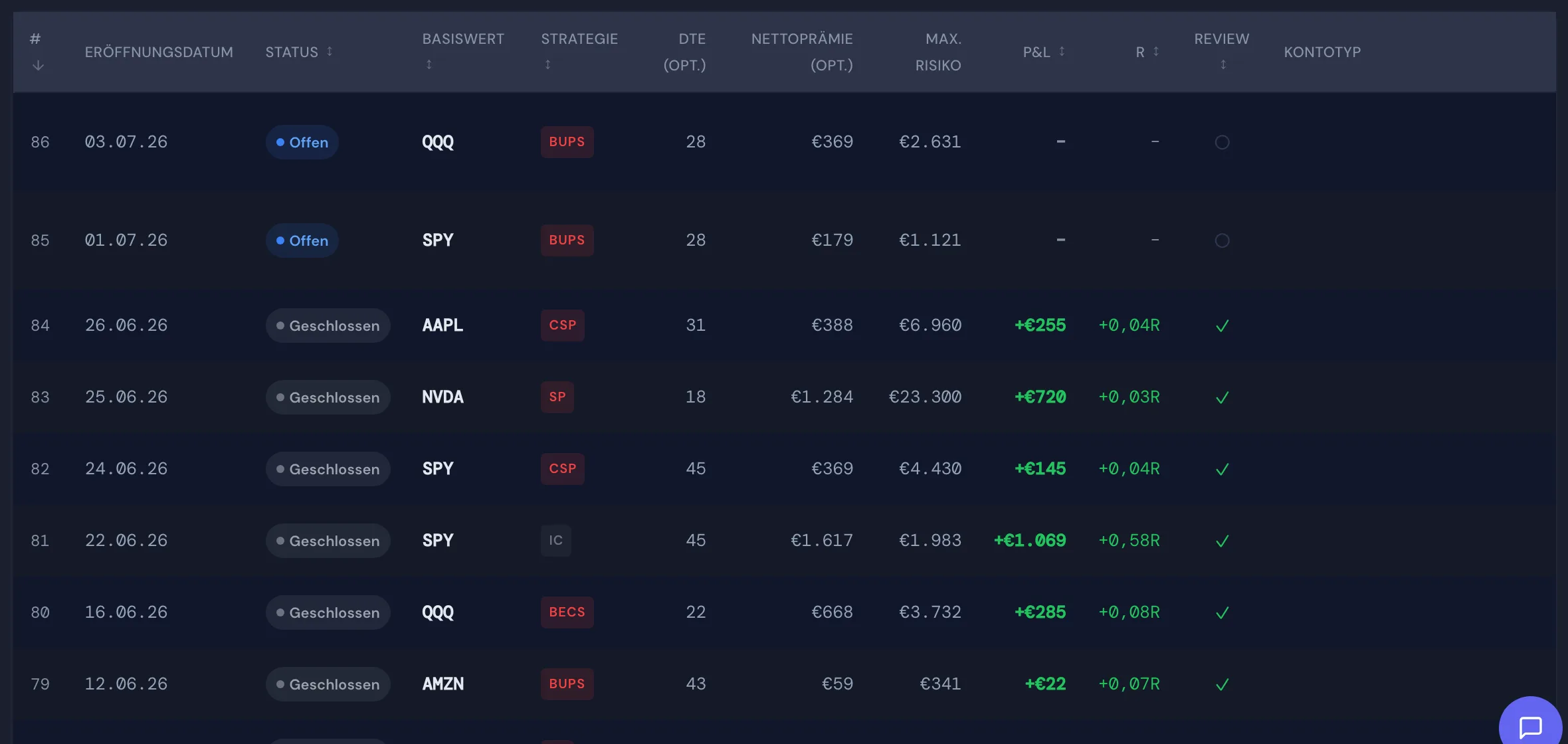The height and width of the screenshot is (744, 1568).
Task: Click the +€255 P&L value
Action: 1040,325
